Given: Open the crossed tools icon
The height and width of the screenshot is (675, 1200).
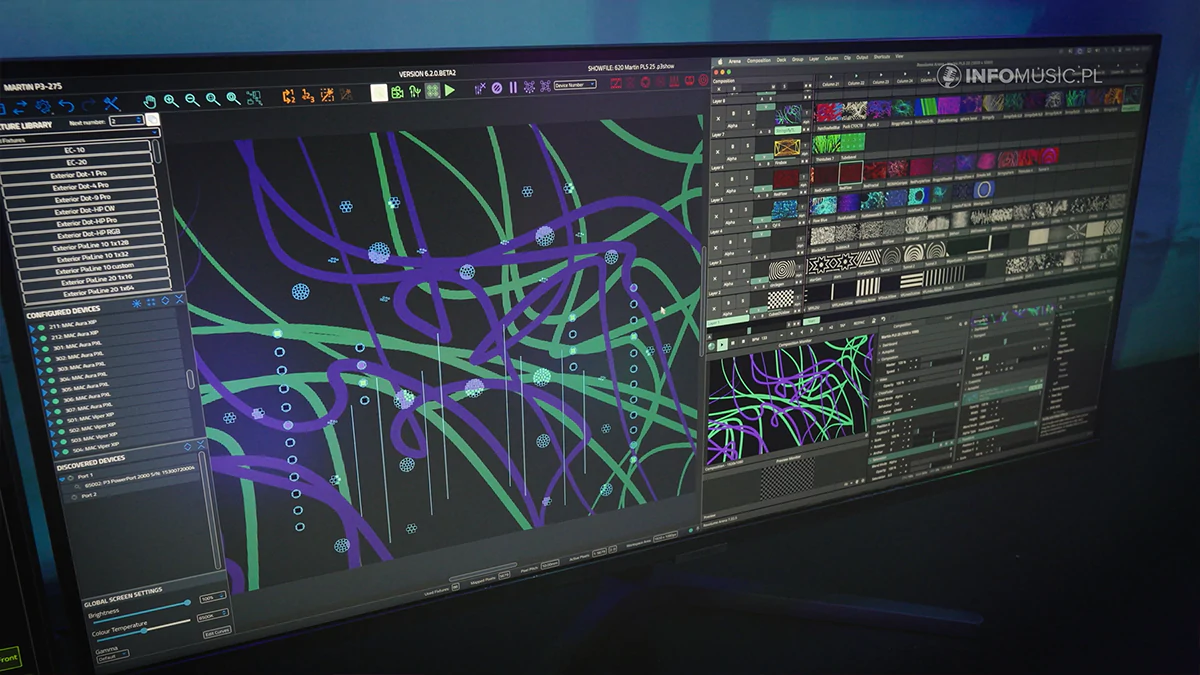Looking at the screenshot, I should pyautogui.click(x=113, y=103).
